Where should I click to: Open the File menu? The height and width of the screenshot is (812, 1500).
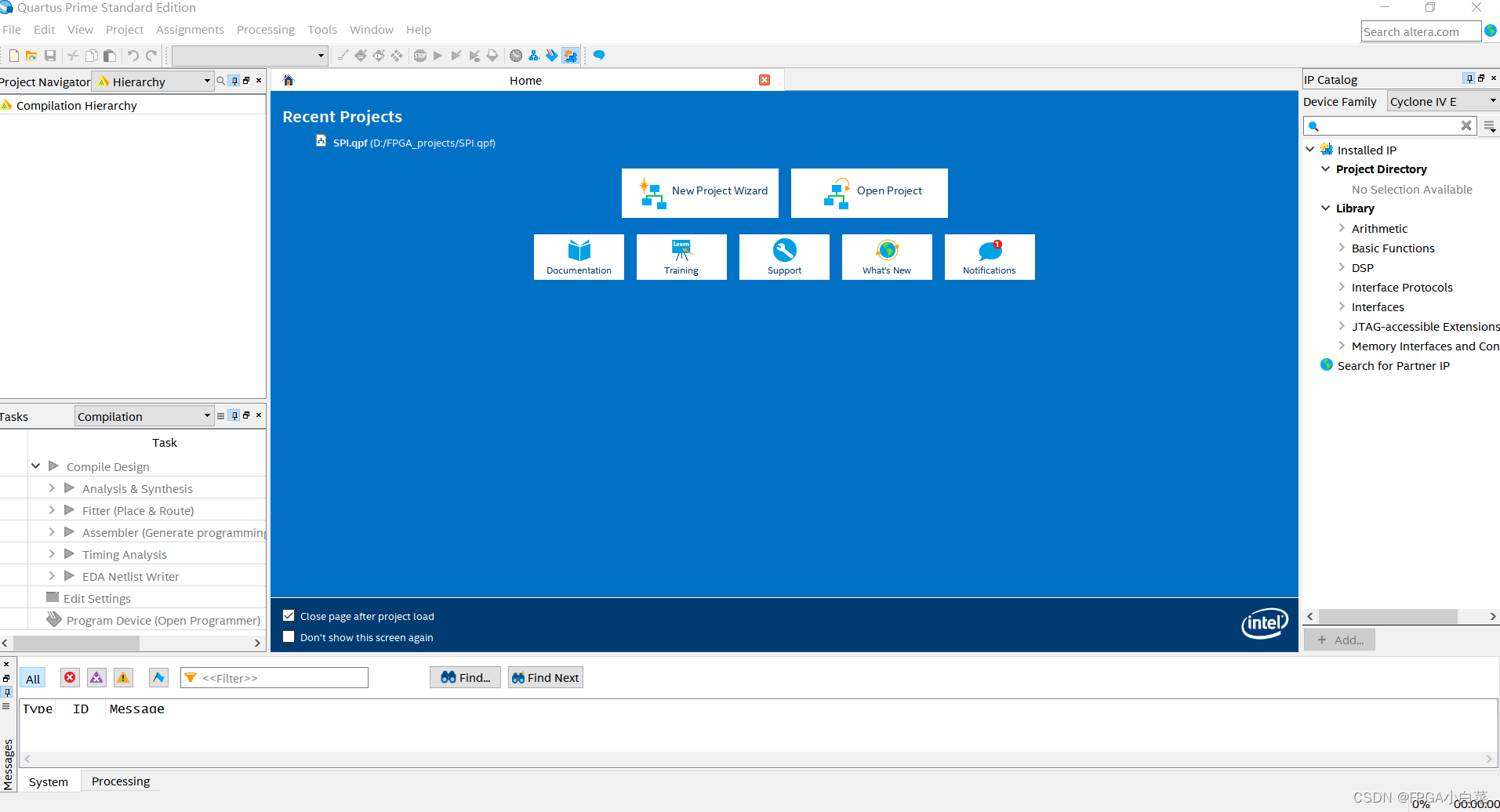point(12,30)
